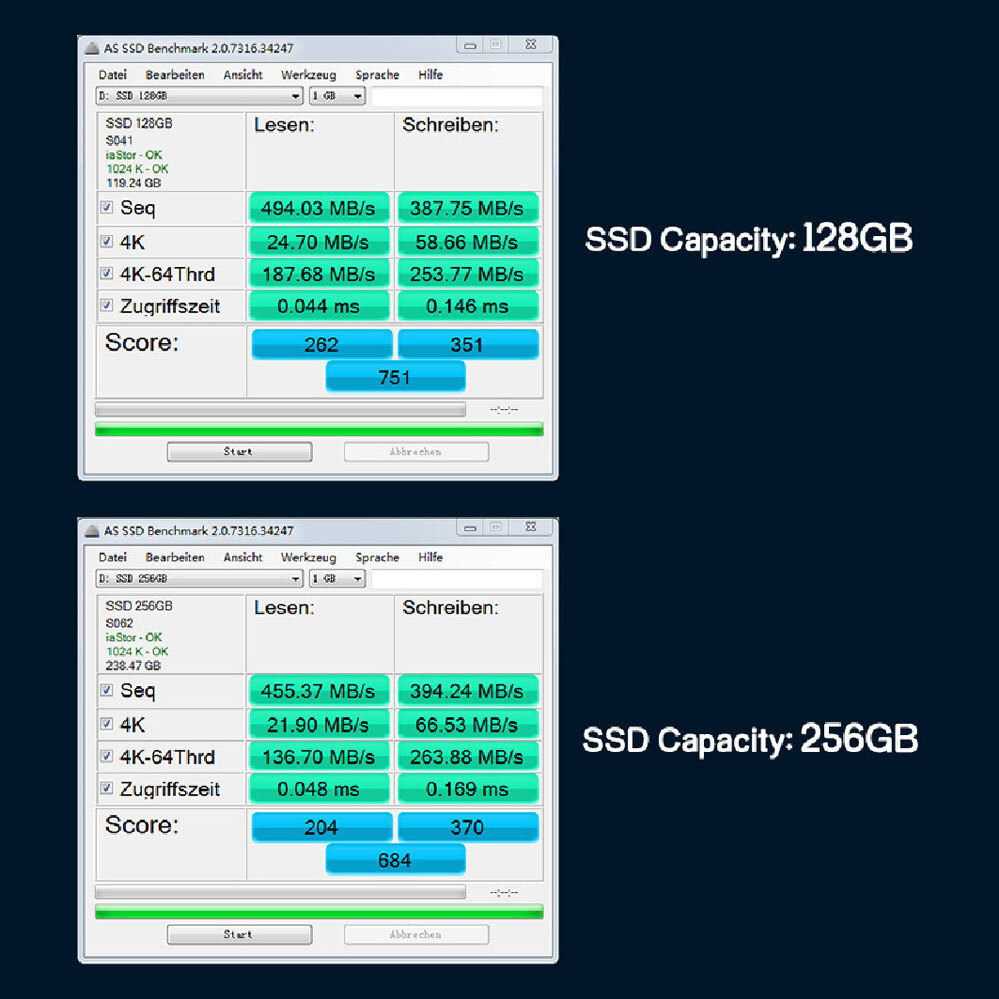Click access time value 0.169 ms
Image resolution: width=999 pixels, height=999 pixels.
[468, 789]
